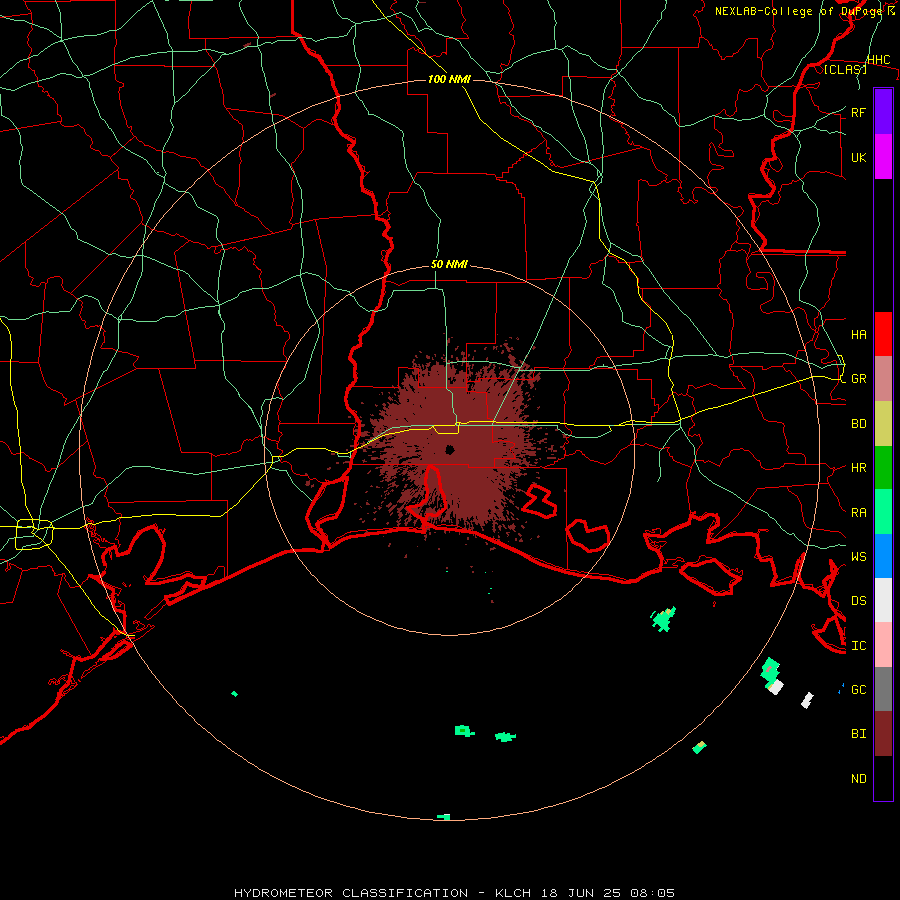Click the 50 NMI range ring label

[449, 264]
